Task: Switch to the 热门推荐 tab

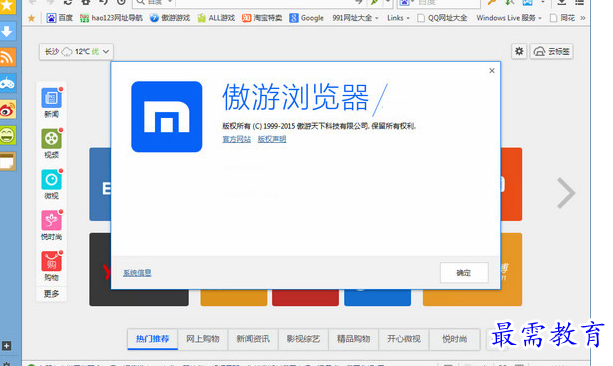Action: pyautogui.click(x=152, y=339)
